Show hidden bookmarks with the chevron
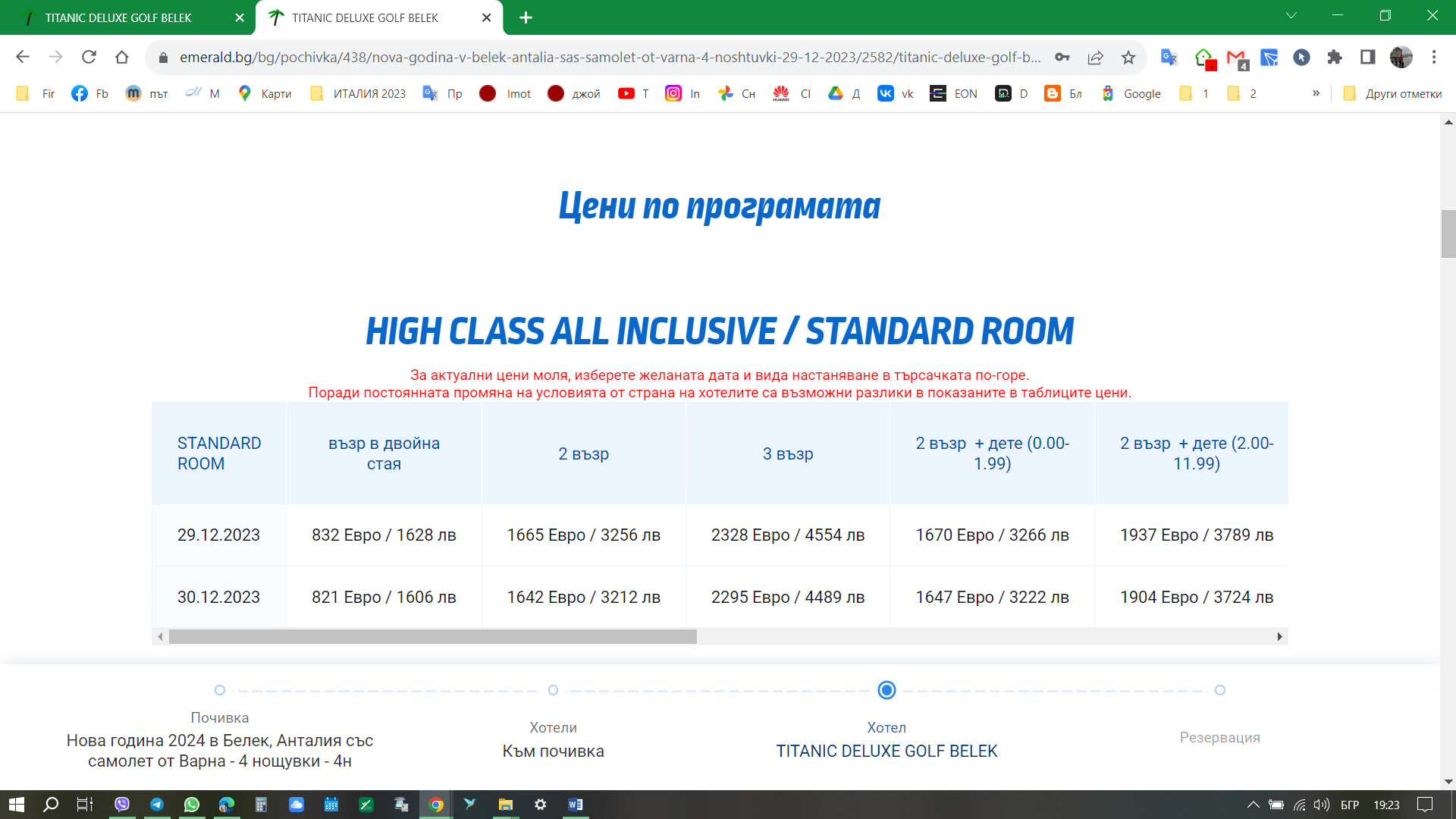Image resolution: width=1456 pixels, height=819 pixels. pos(1316,93)
